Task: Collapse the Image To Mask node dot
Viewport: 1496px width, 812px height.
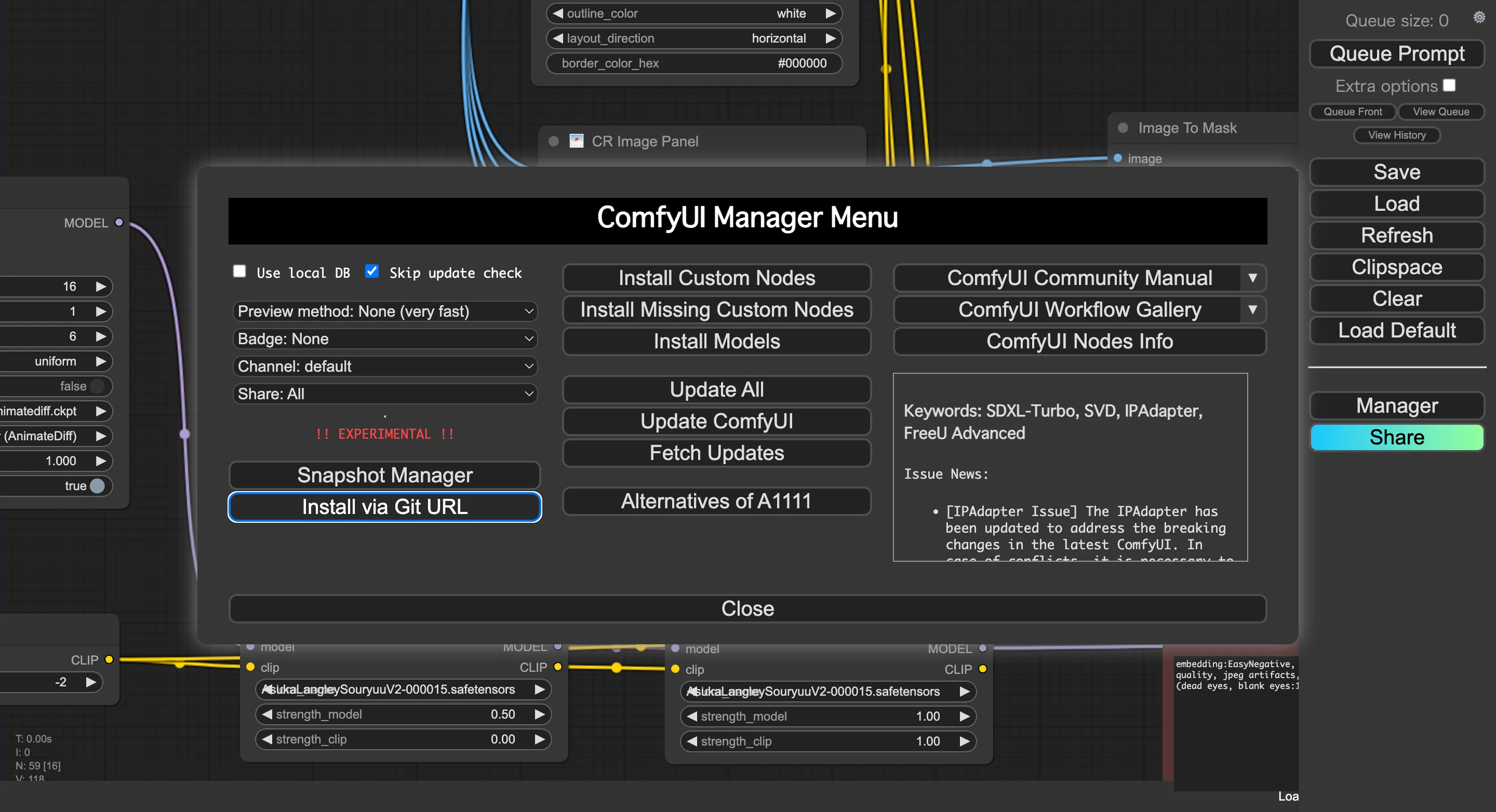Action: click(1123, 128)
